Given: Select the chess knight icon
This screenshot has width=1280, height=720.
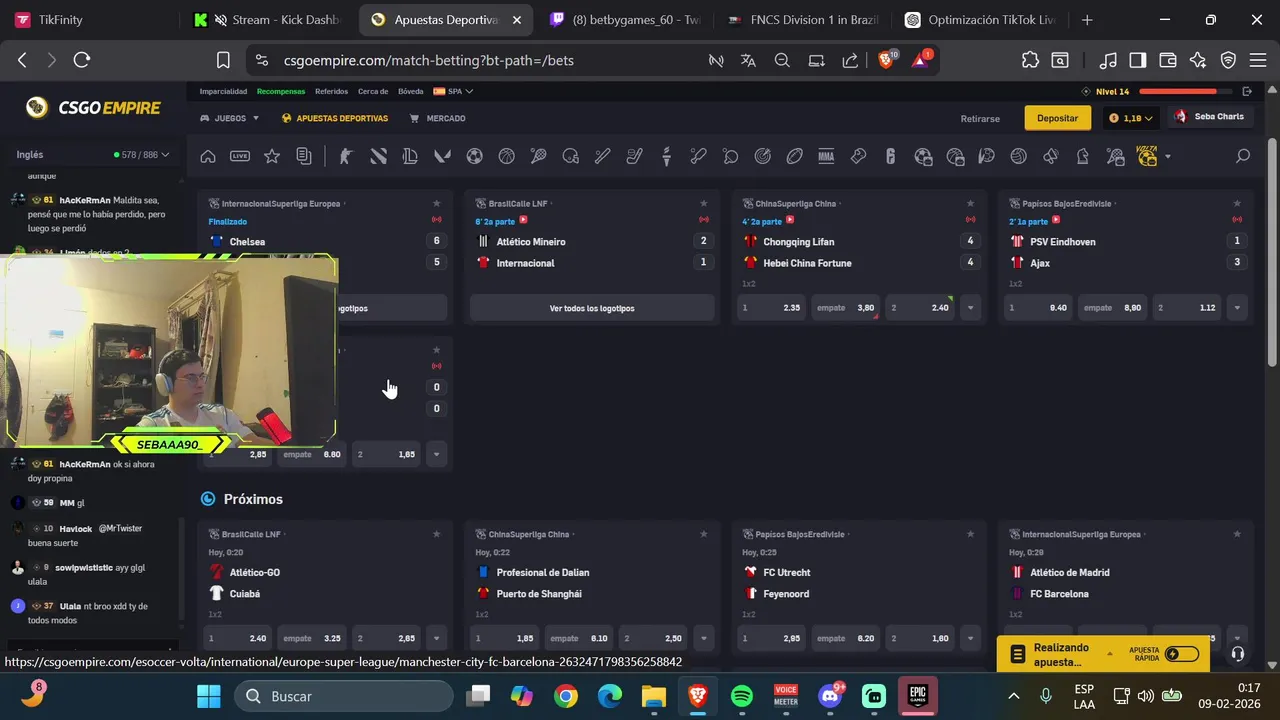Looking at the screenshot, I should coord(1082,156).
